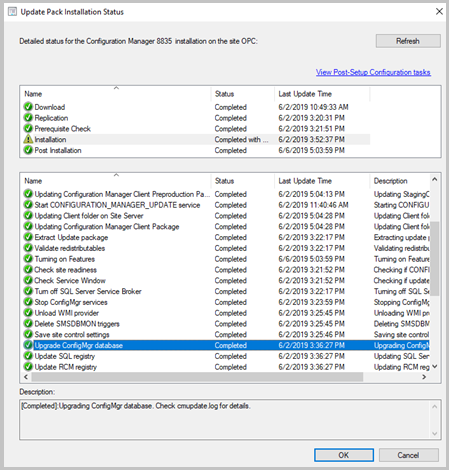Click horizontal scrollbar right arrow in lower list
This screenshot has width=449, height=470.
(x=424, y=377)
